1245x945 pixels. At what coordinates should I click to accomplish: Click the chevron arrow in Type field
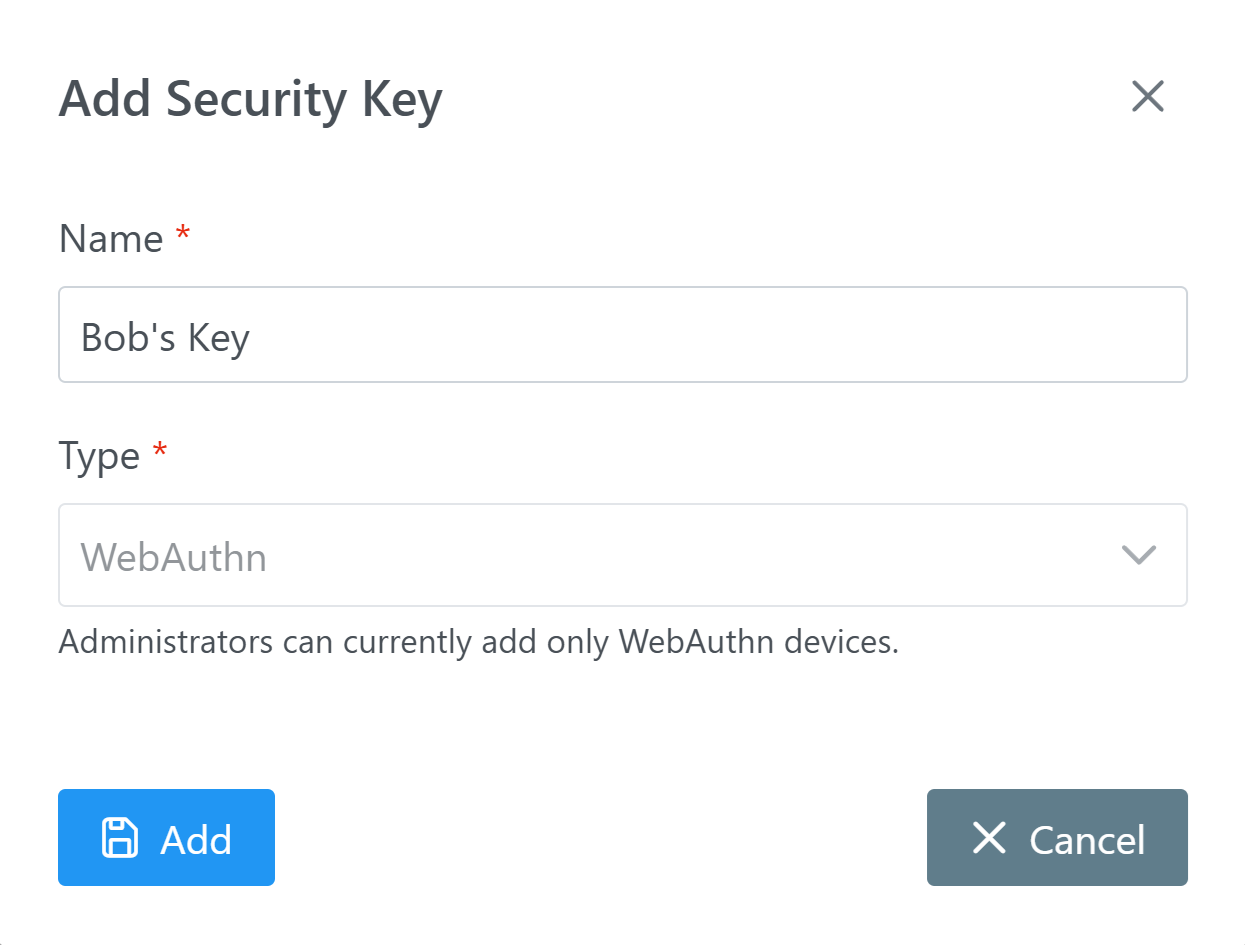point(1139,555)
